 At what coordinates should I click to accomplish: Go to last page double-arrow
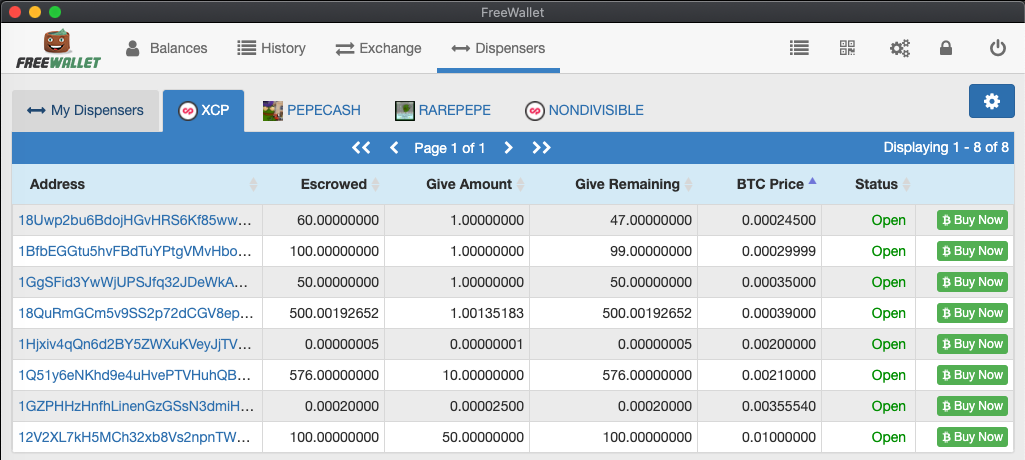pyautogui.click(x=541, y=148)
